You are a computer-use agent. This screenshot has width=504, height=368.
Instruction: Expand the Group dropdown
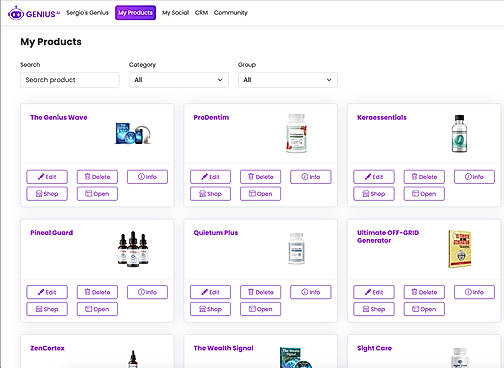coord(288,80)
